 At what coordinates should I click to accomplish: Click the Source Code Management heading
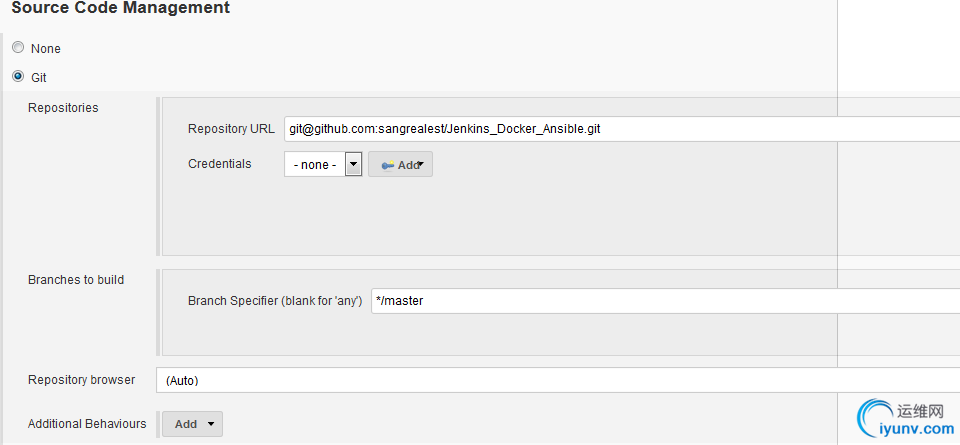121,8
